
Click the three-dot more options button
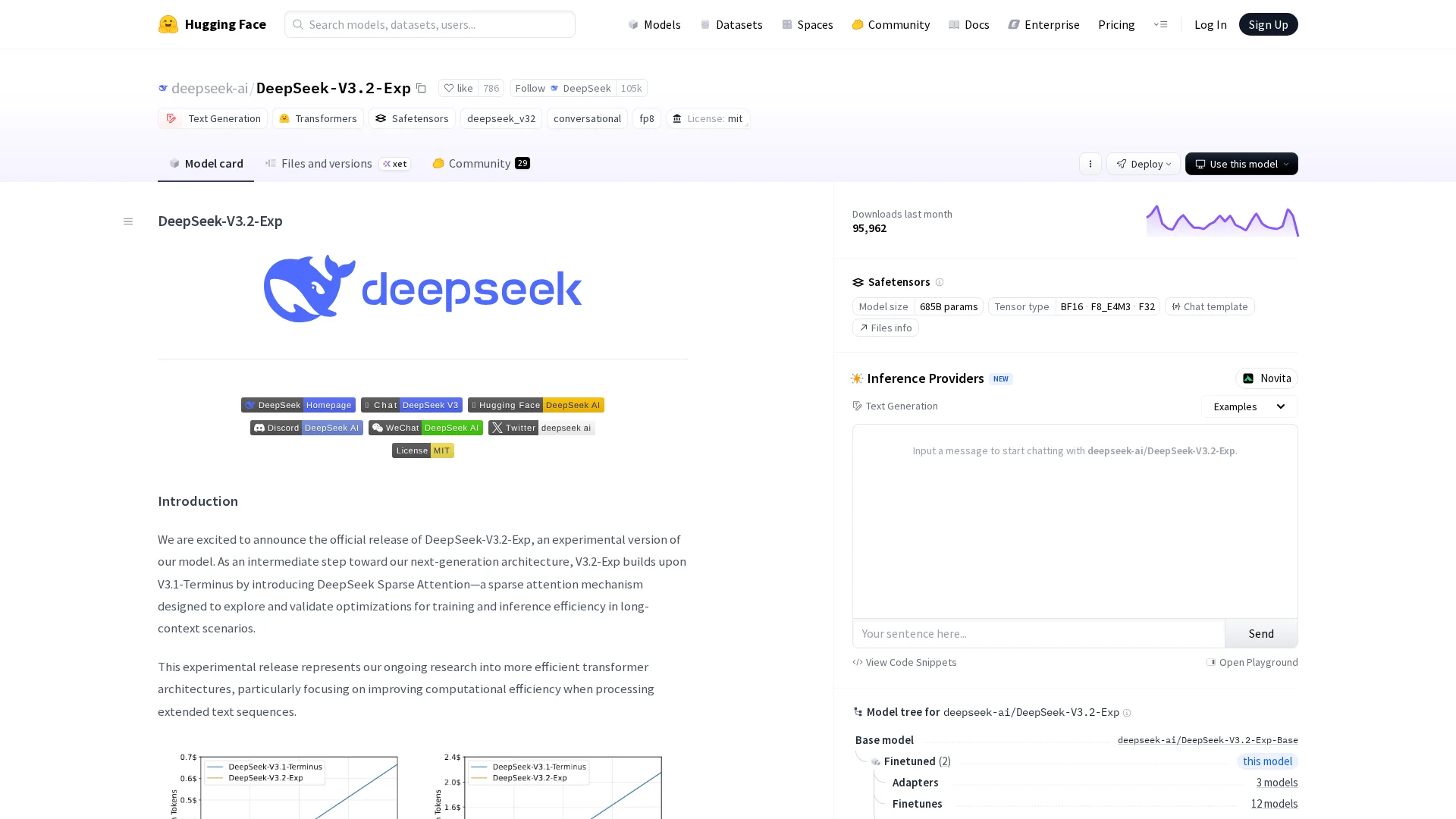point(1090,164)
